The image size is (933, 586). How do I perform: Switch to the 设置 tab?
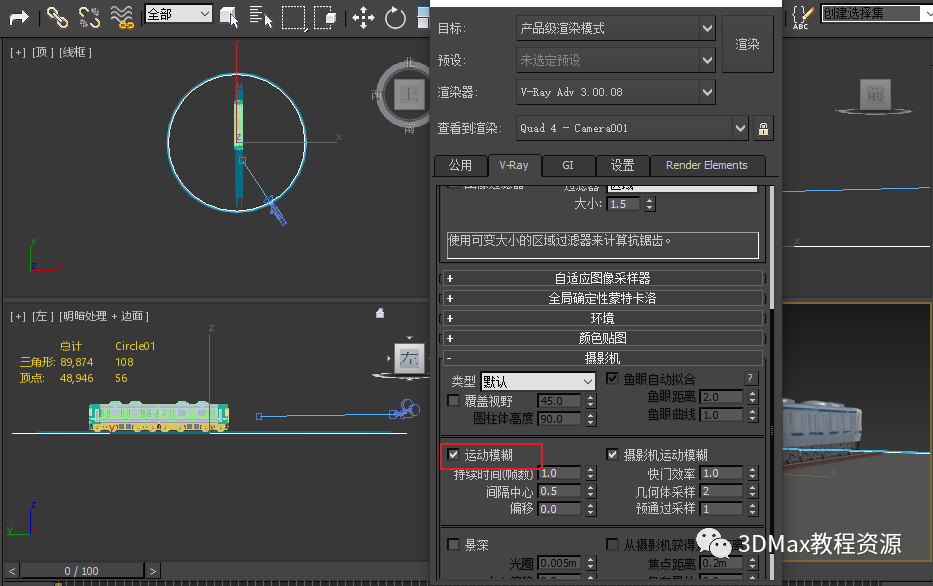pos(622,165)
